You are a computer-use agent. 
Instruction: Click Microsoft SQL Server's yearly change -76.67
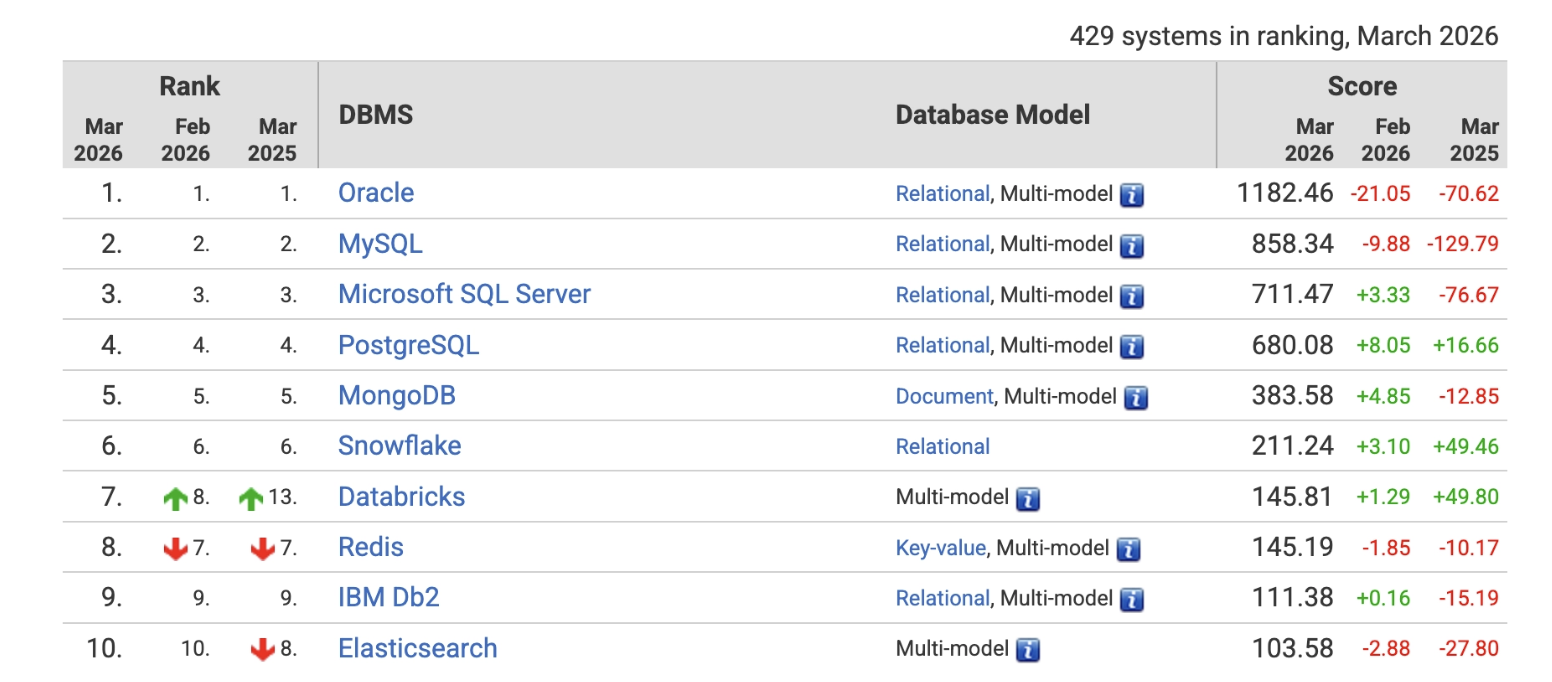[1469, 295]
